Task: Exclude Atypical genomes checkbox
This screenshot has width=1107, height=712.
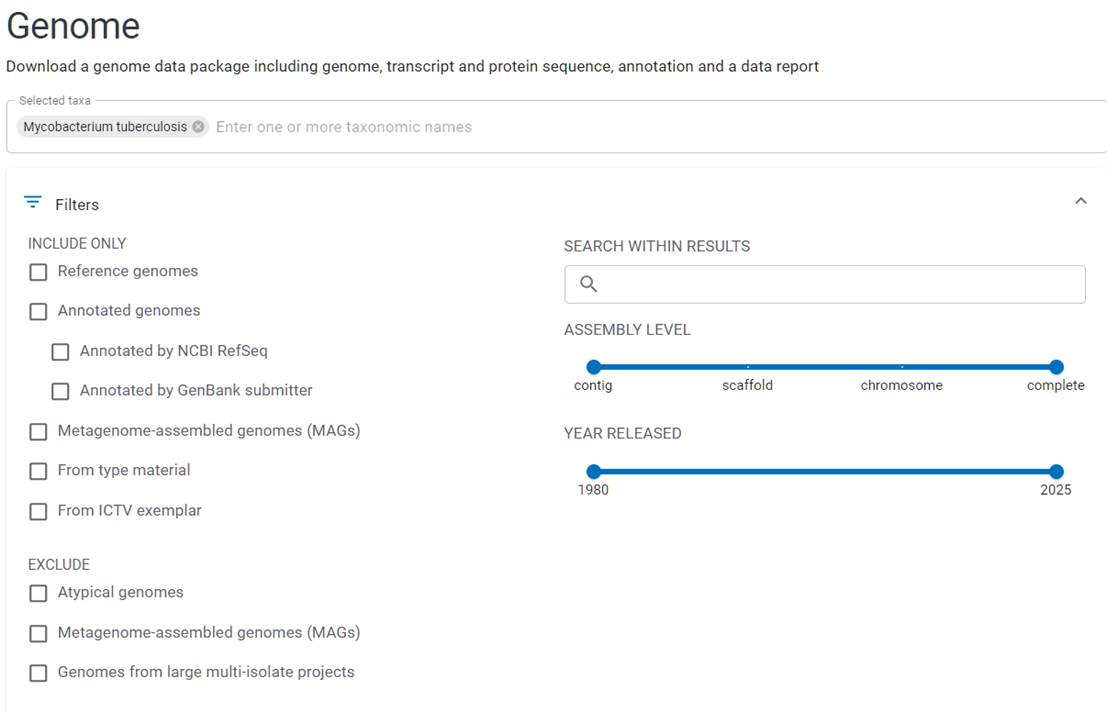Action: pos(38,593)
